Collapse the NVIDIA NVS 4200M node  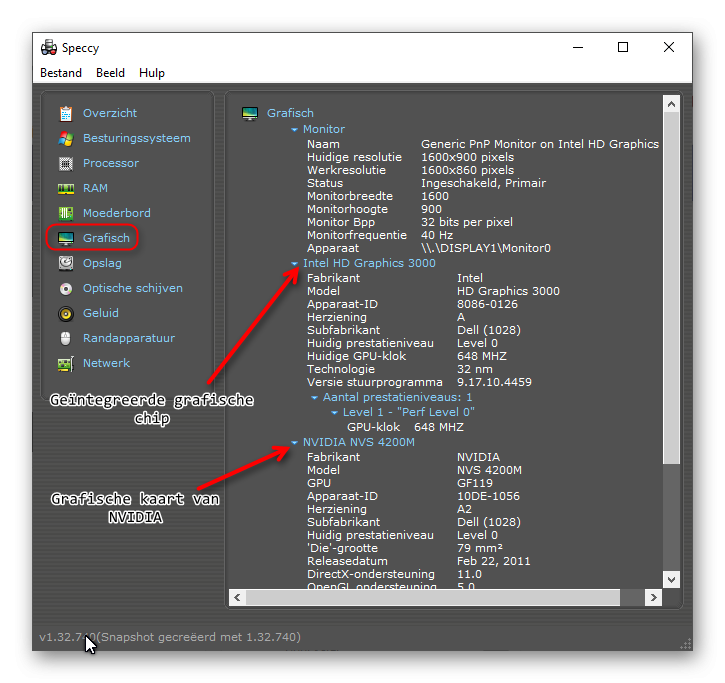294,443
